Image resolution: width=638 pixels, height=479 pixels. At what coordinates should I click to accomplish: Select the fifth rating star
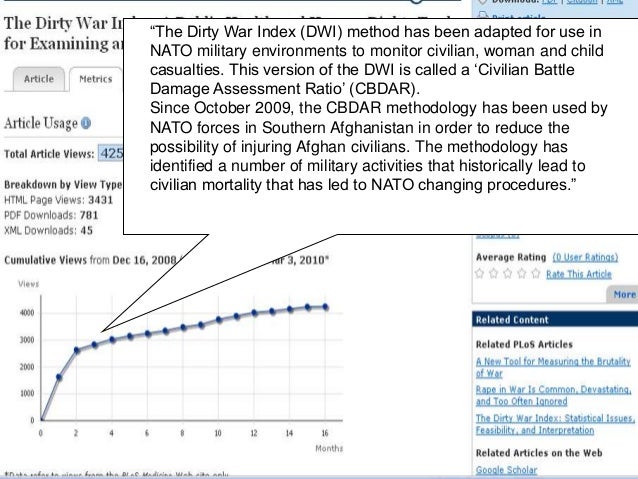pos(536,273)
